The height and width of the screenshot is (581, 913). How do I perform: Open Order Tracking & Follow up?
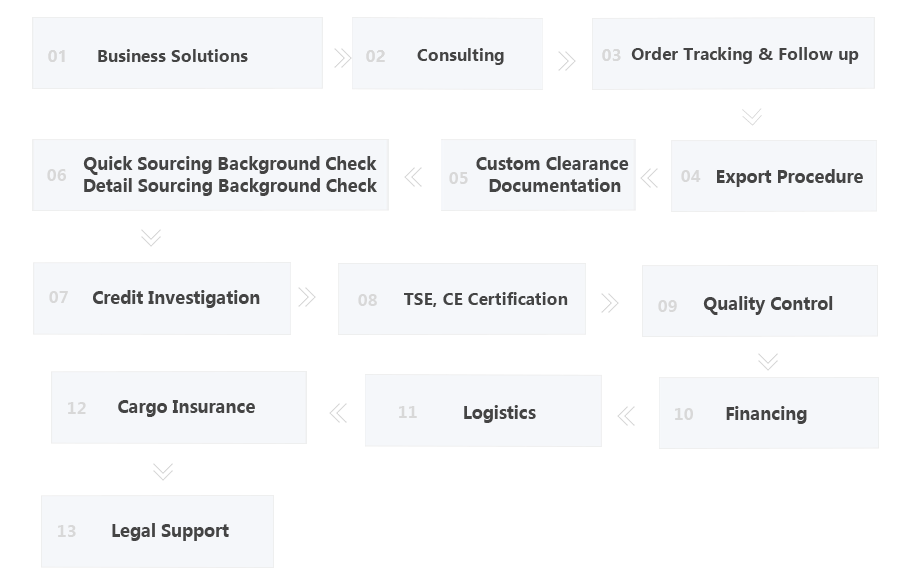point(733,54)
